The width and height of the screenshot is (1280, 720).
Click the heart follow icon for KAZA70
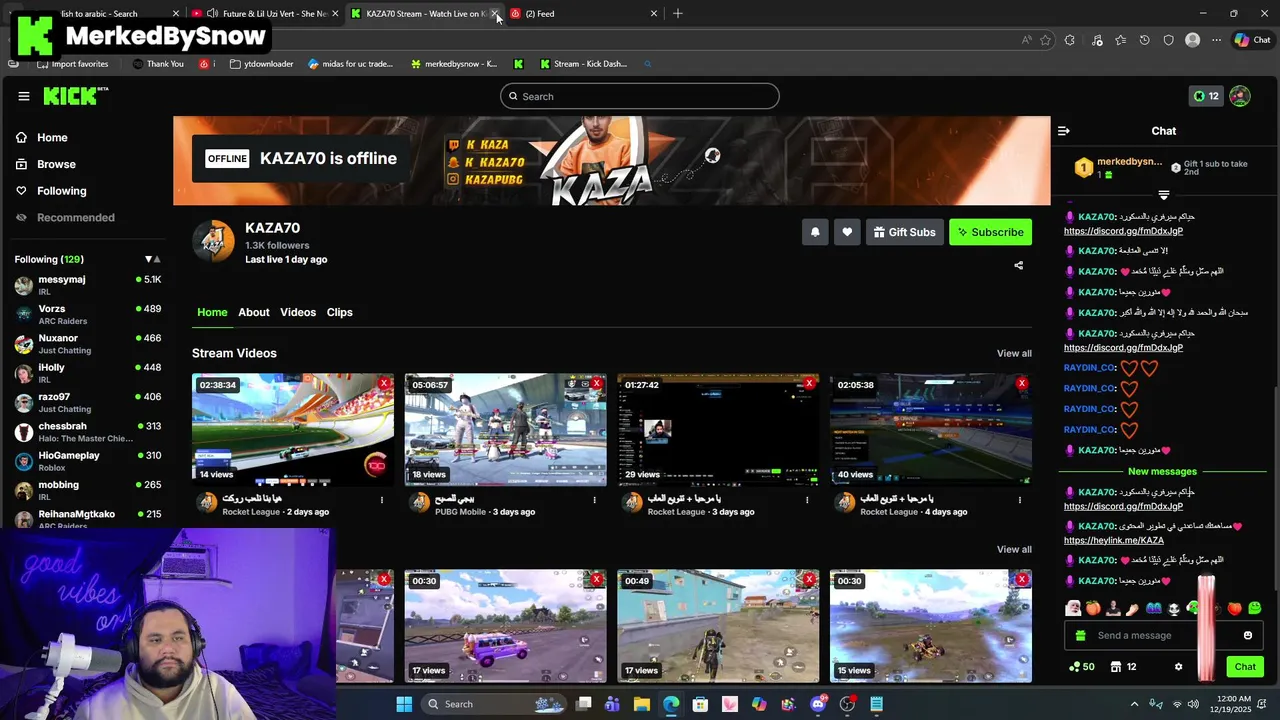847,232
